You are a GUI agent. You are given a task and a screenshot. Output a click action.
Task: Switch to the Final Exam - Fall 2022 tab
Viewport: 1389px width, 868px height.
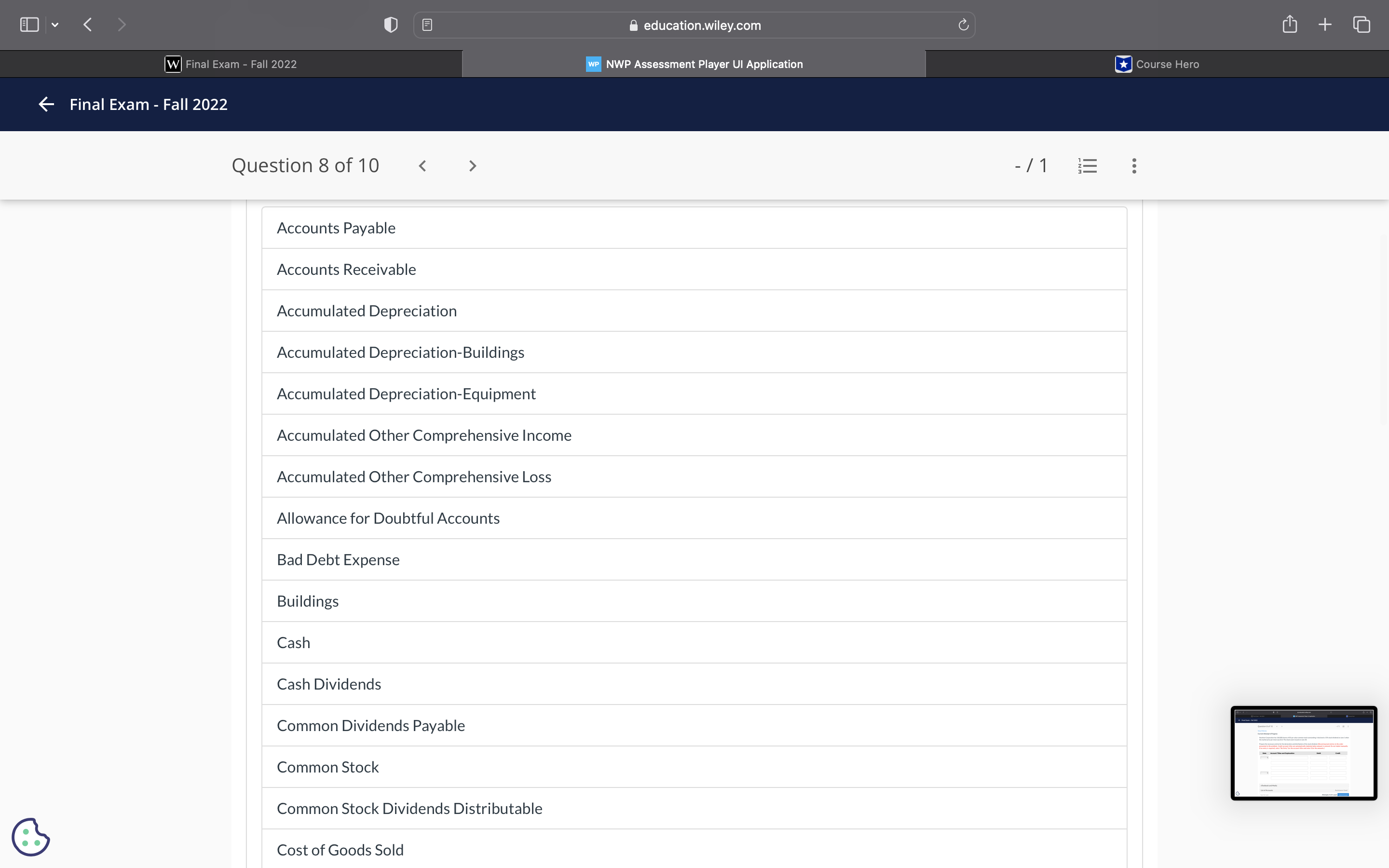point(231,64)
